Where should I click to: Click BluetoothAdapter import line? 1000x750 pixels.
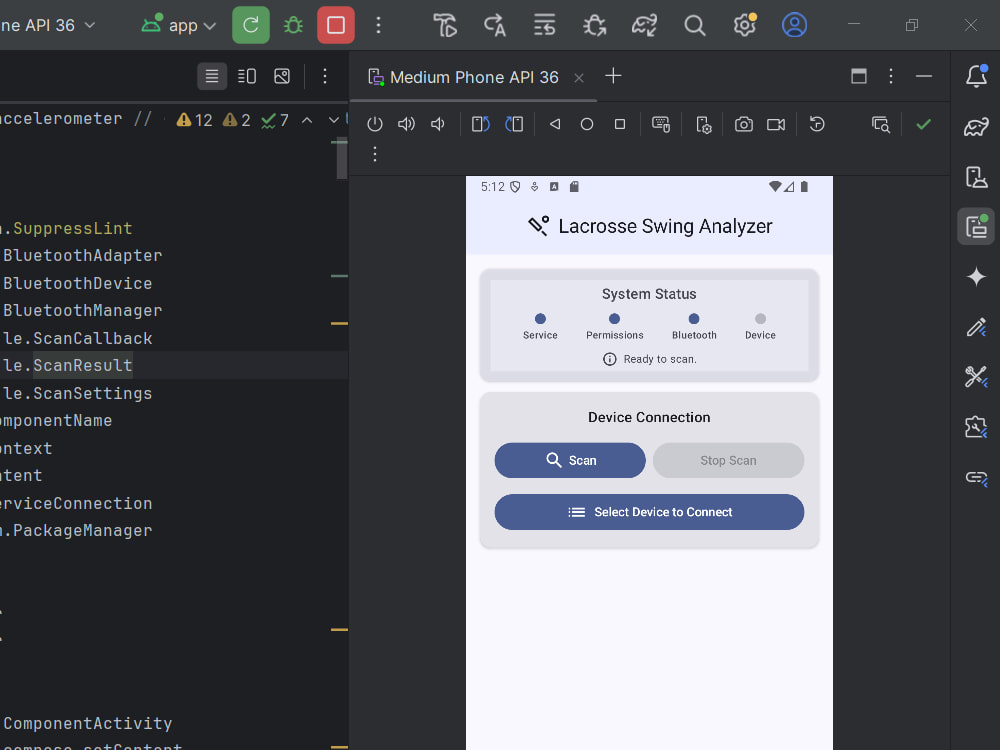coord(83,256)
